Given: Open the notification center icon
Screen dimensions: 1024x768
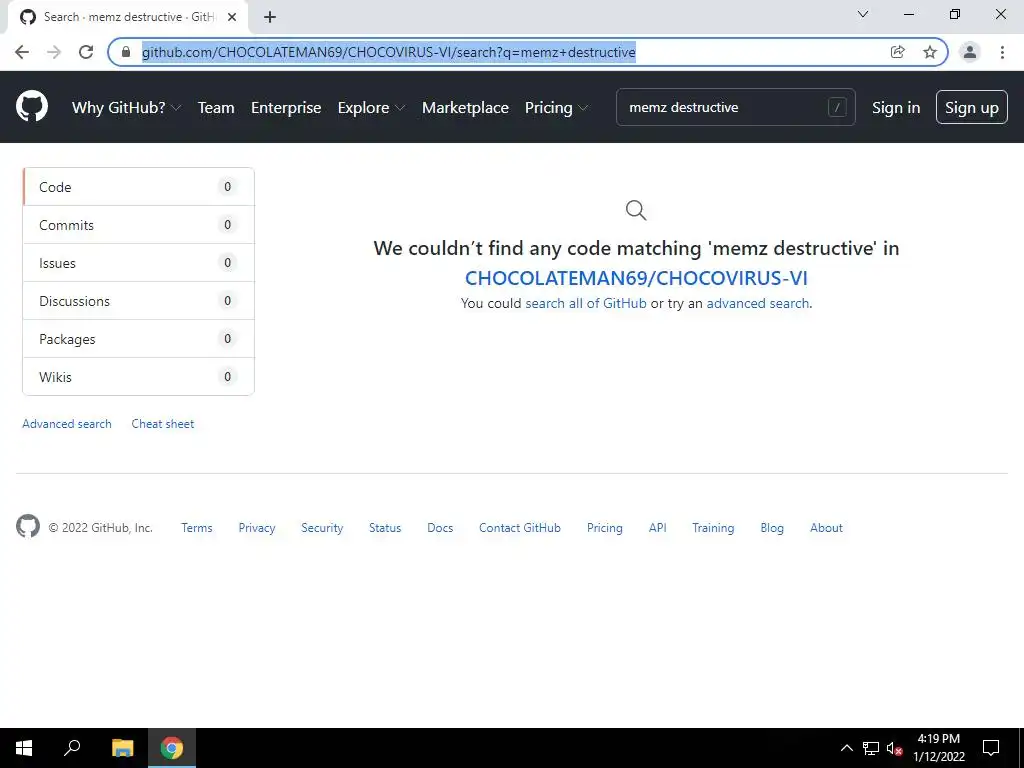Looking at the screenshot, I should (x=991, y=748).
